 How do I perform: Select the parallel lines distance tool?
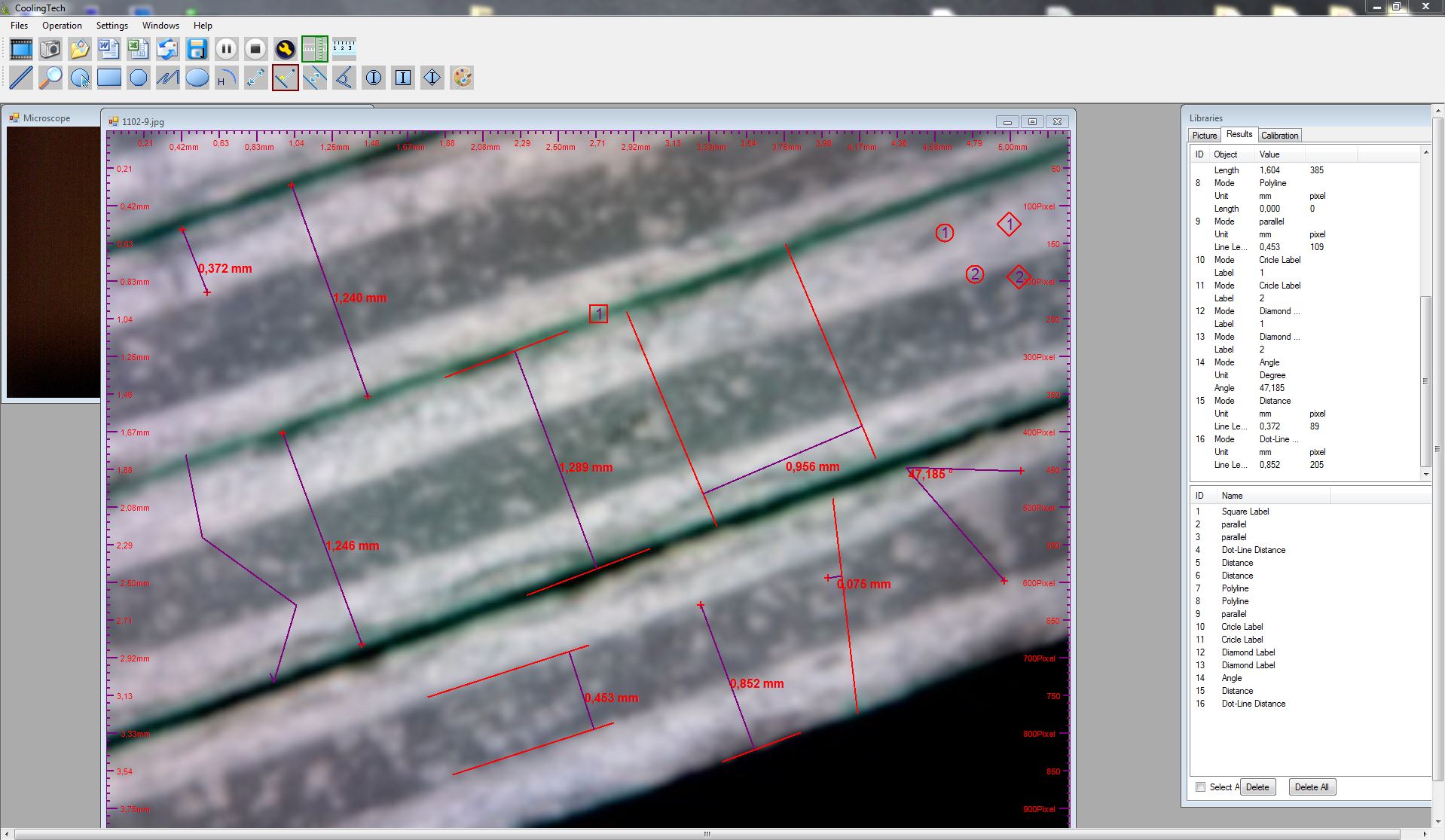coord(315,78)
